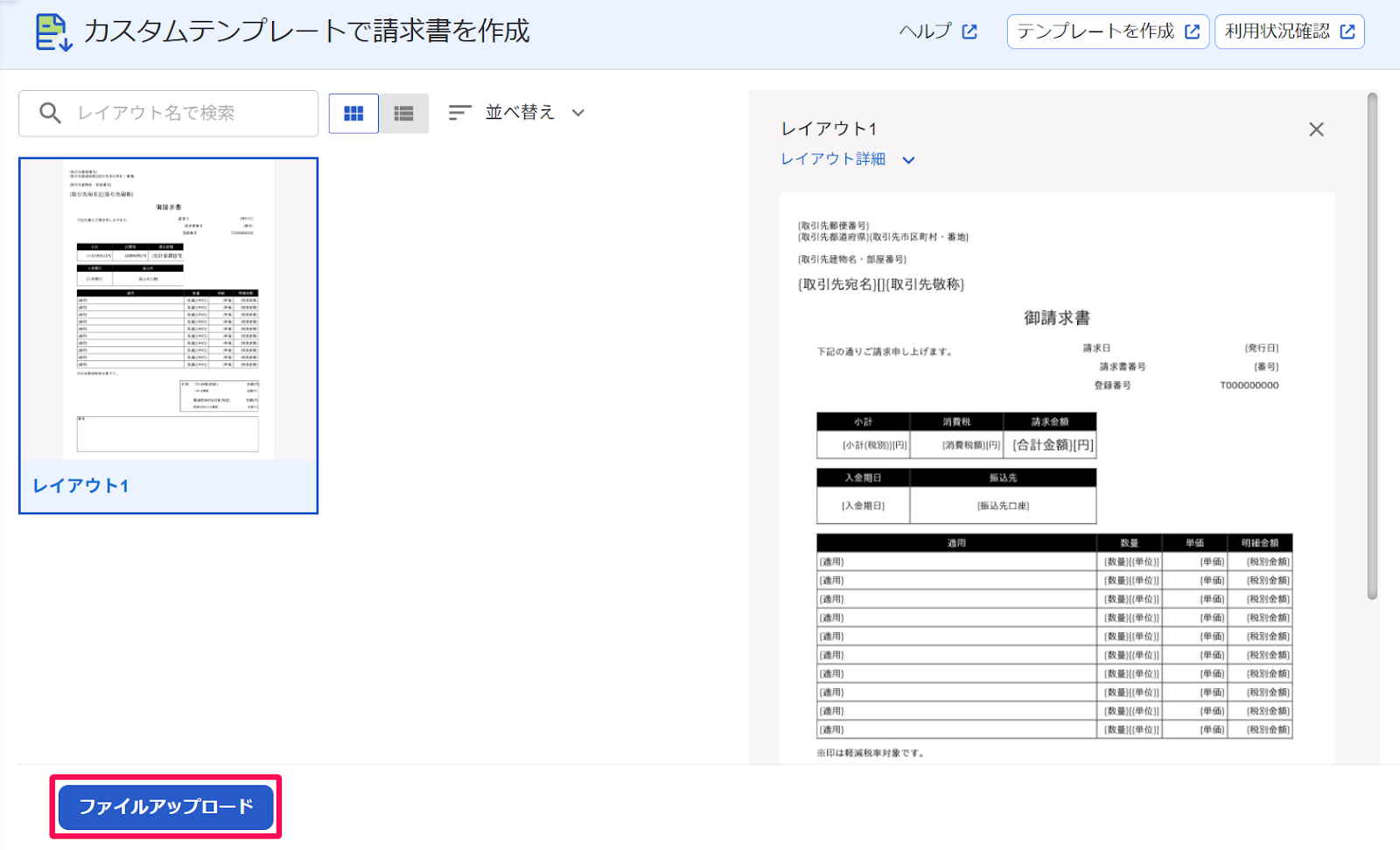Click the {取引先郵便番号} line in preview

(x=833, y=226)
